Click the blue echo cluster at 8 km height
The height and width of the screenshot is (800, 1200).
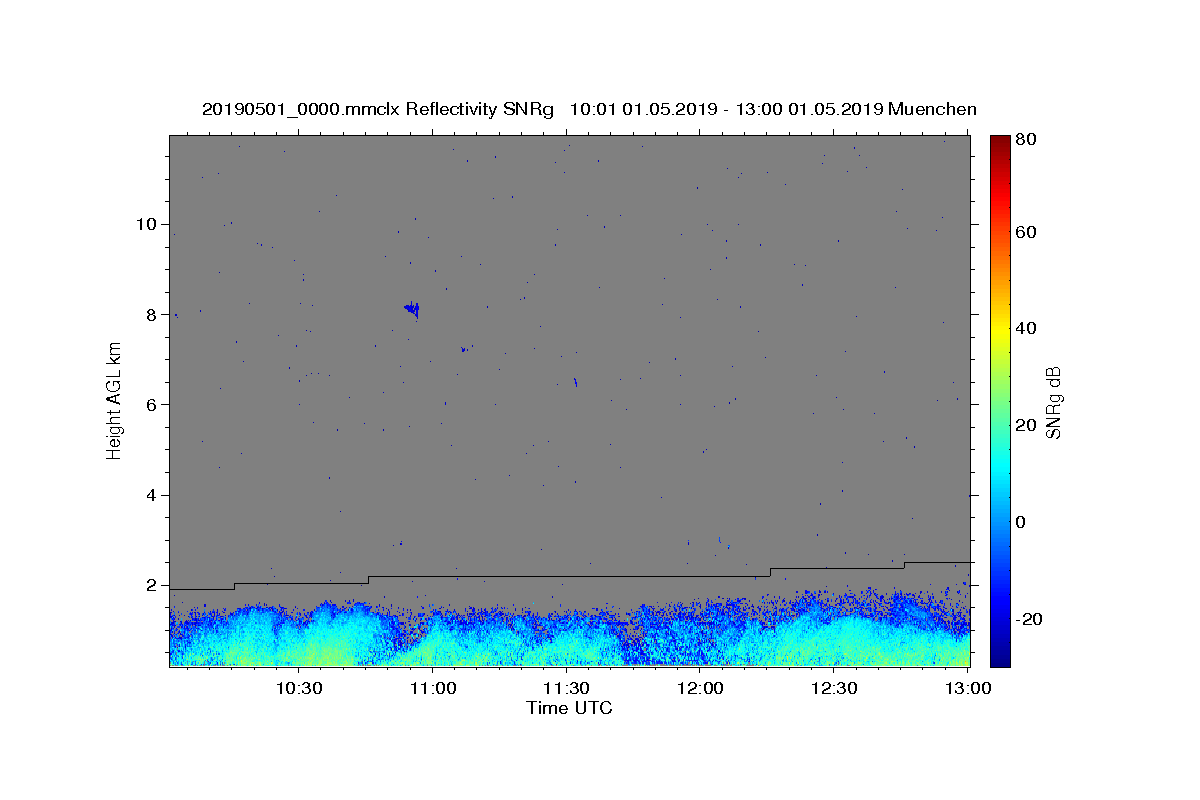point(412,309)
